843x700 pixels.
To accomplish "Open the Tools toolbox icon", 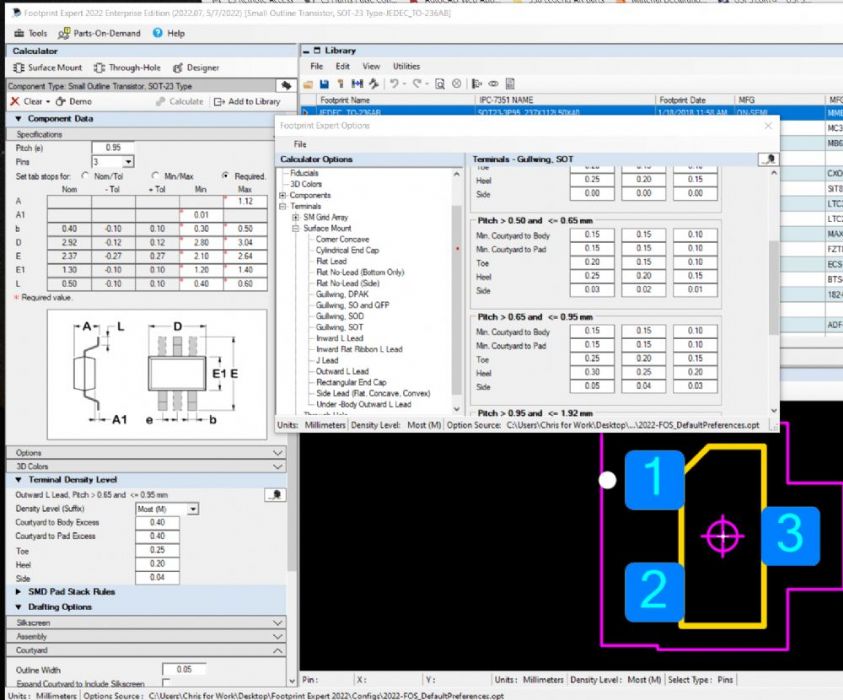I will pos(19,33).
